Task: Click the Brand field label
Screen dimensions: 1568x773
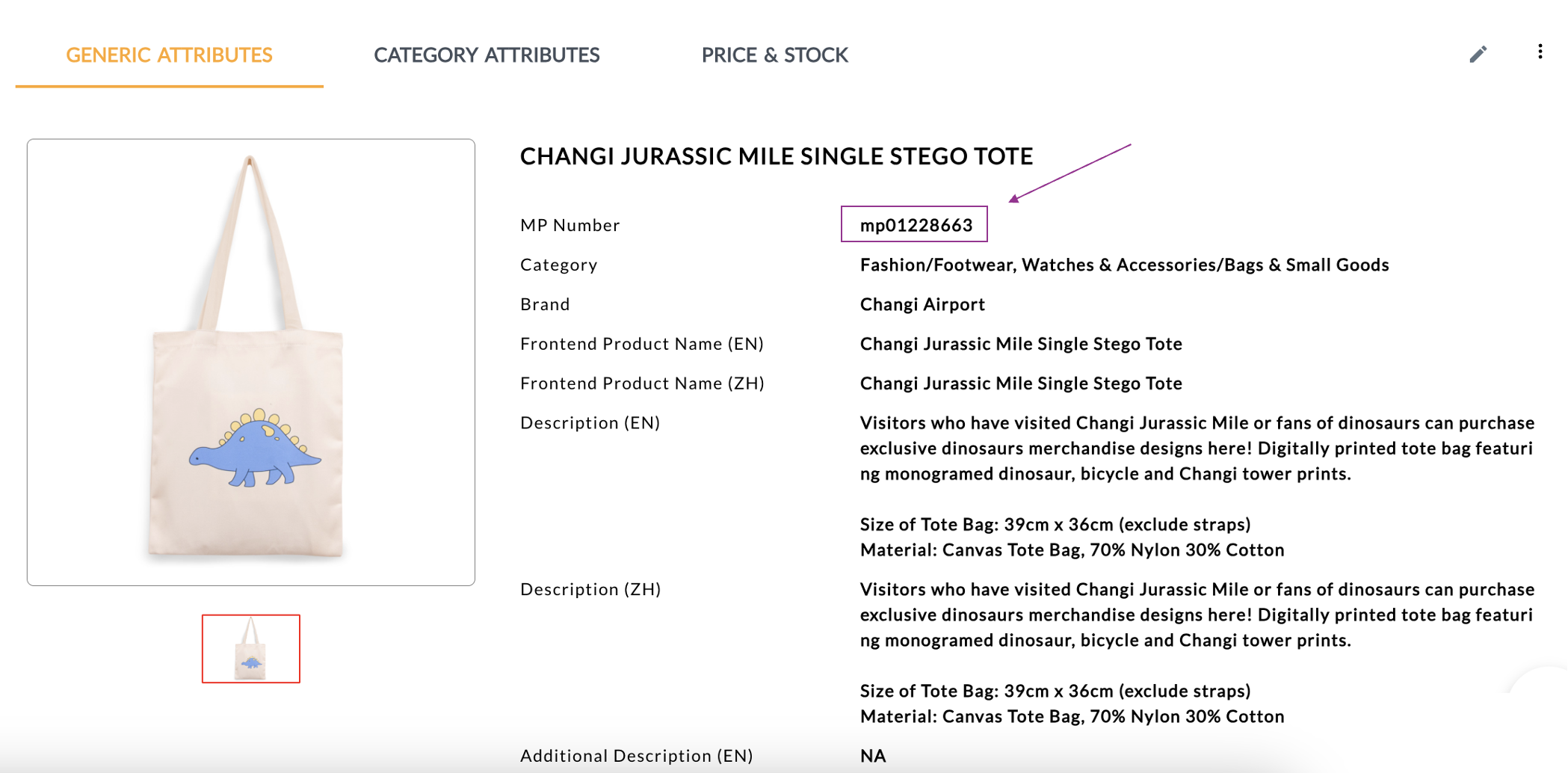Action: click(x=545, y=304)
